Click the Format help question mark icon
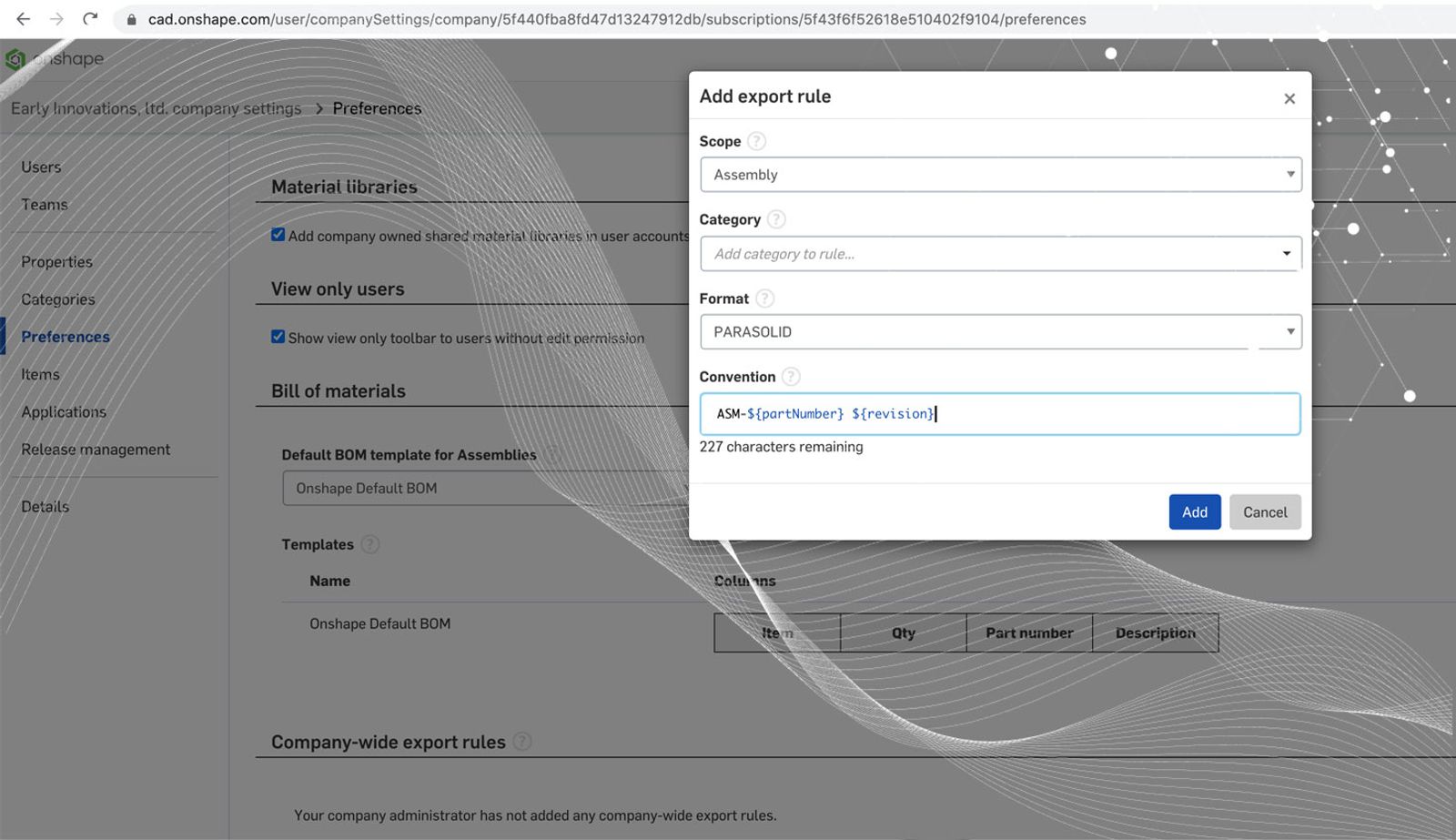Viewport: 1456px width, 840px height. coord(765,299)
